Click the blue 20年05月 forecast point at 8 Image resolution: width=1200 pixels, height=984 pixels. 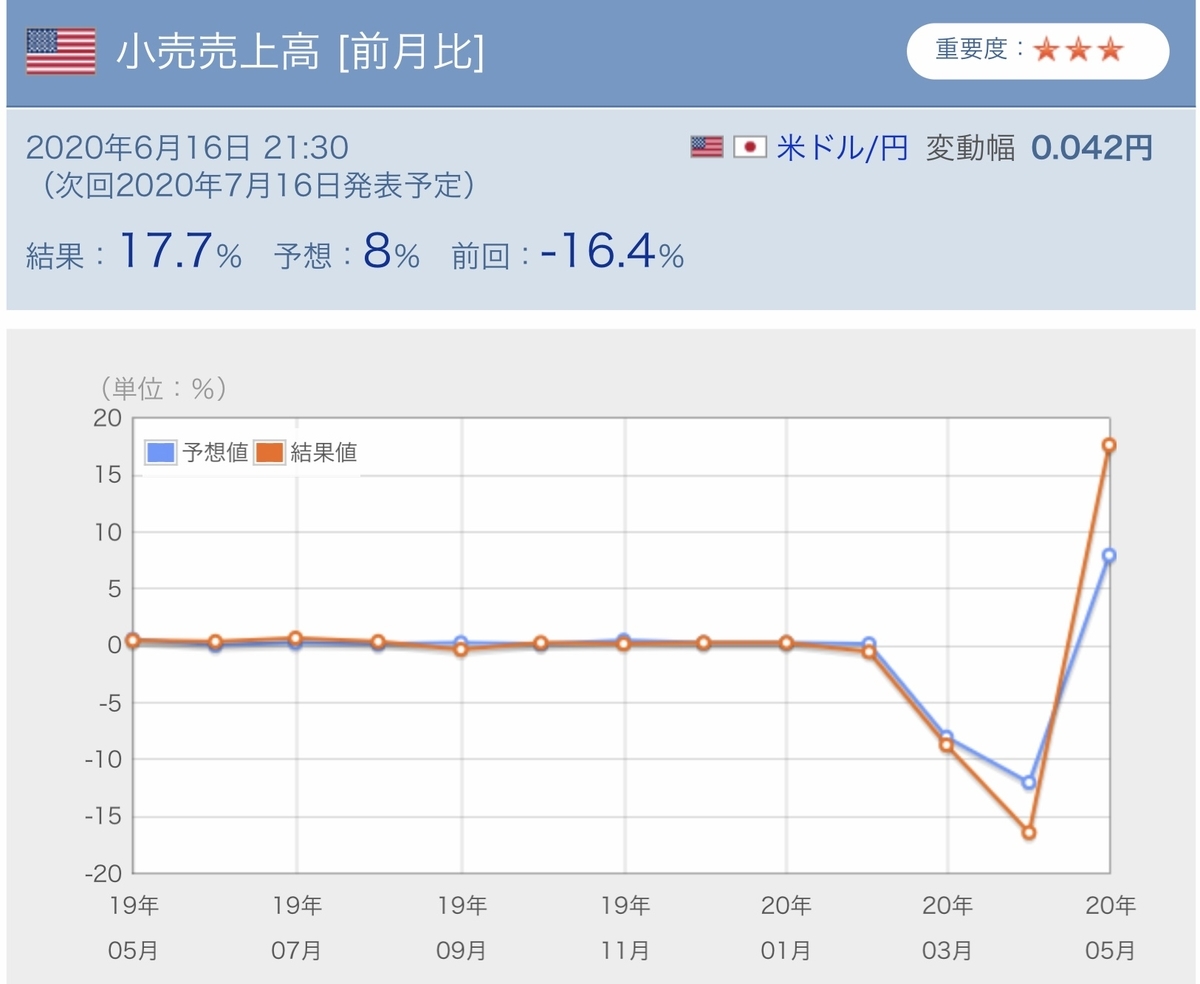[x=1109, y=555]
